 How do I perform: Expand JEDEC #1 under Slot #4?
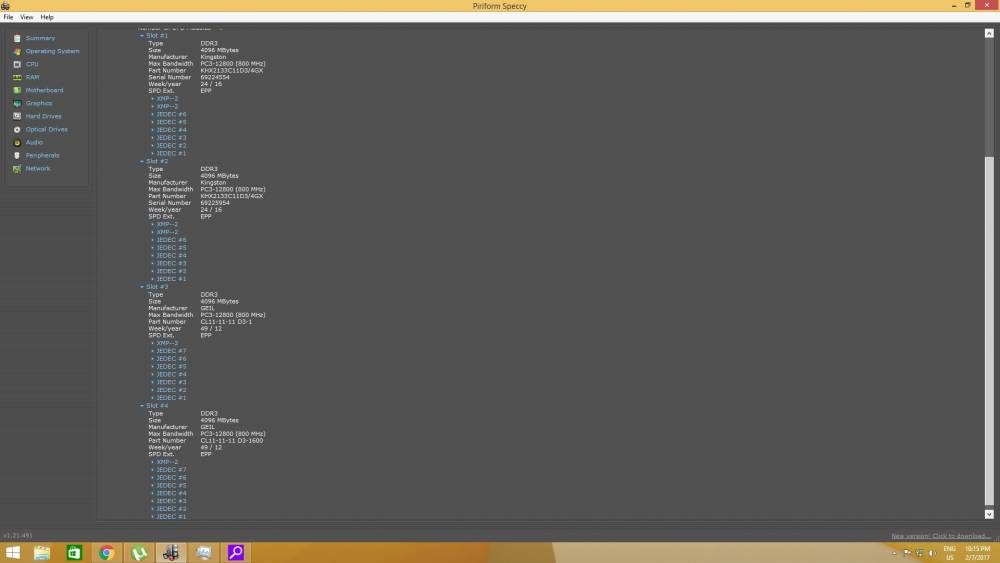coord(152,516)
